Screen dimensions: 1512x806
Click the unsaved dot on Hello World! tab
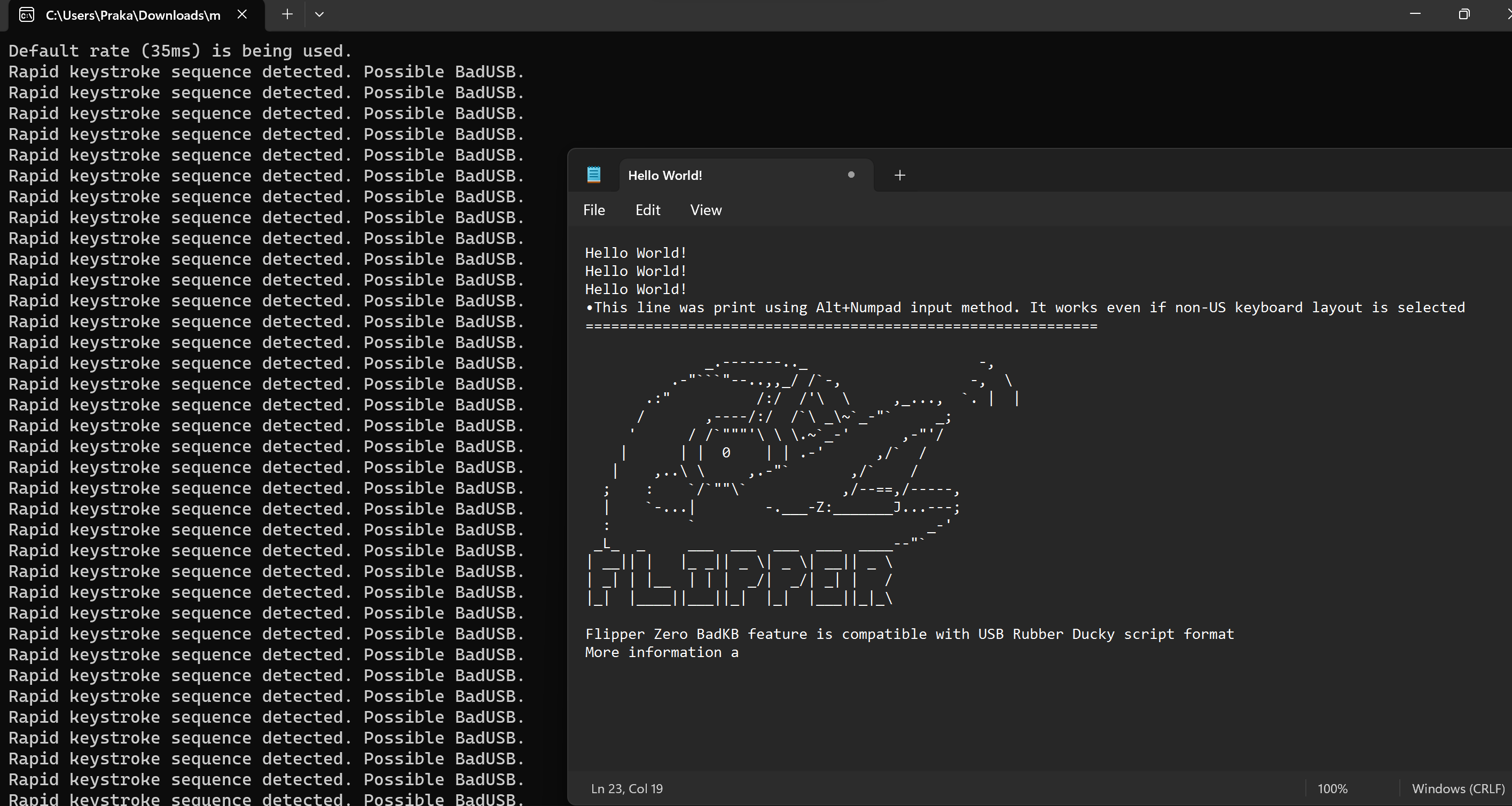click(851, 175)
